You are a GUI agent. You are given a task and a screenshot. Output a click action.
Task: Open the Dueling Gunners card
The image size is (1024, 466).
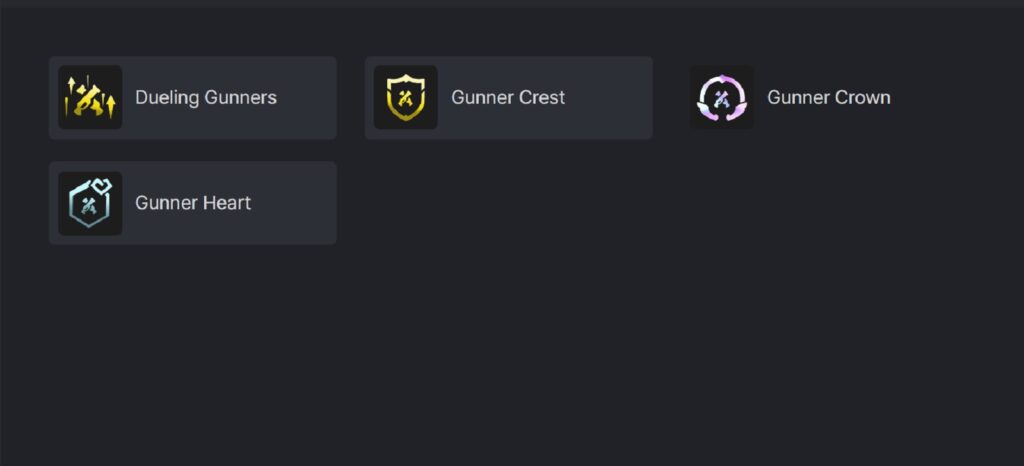coord(192,98)
